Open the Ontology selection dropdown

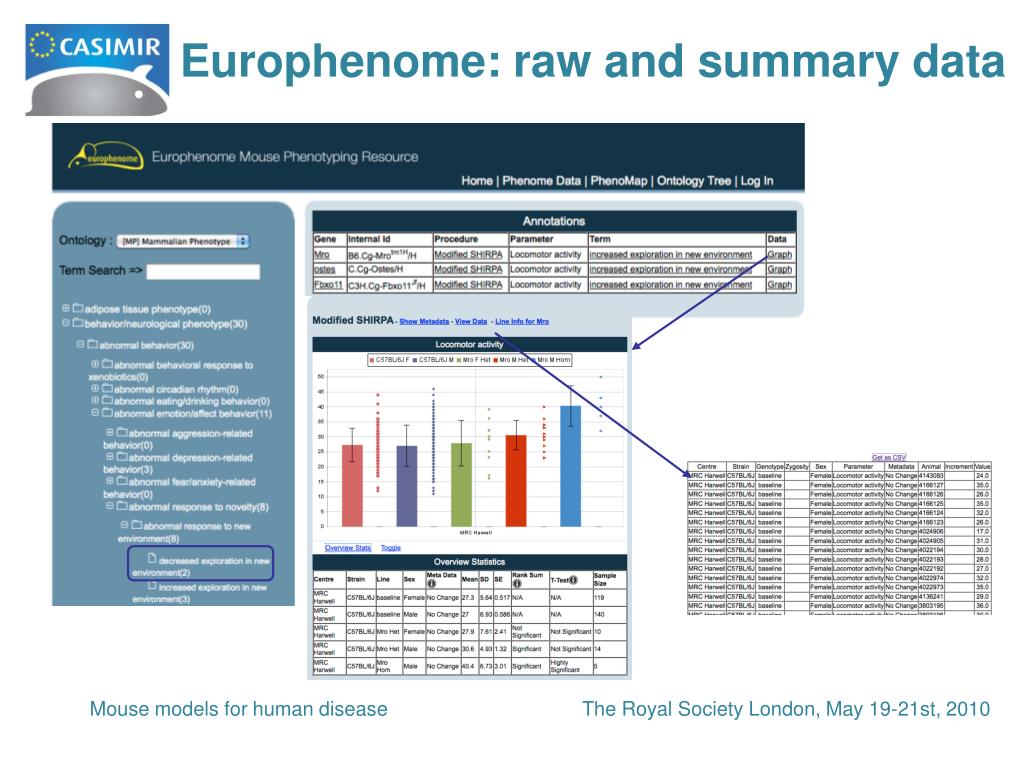183,241
